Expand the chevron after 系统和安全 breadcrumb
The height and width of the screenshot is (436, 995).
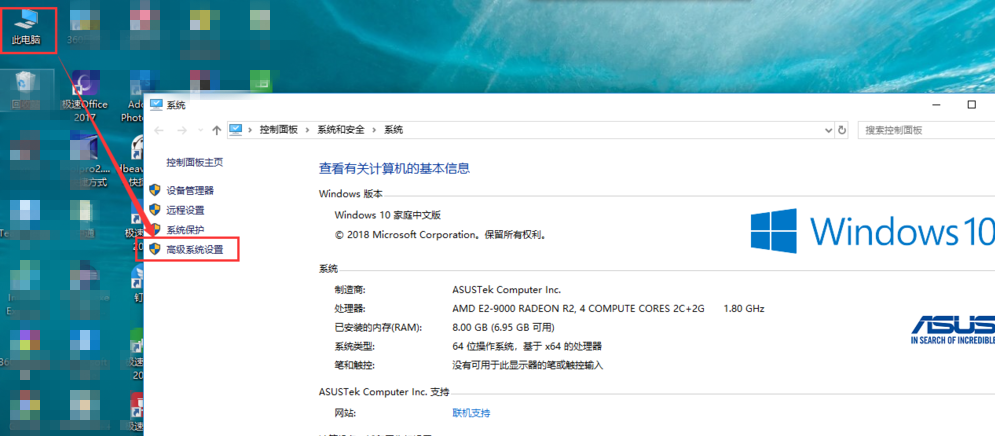pyautogui.click(x=374, y=130)
